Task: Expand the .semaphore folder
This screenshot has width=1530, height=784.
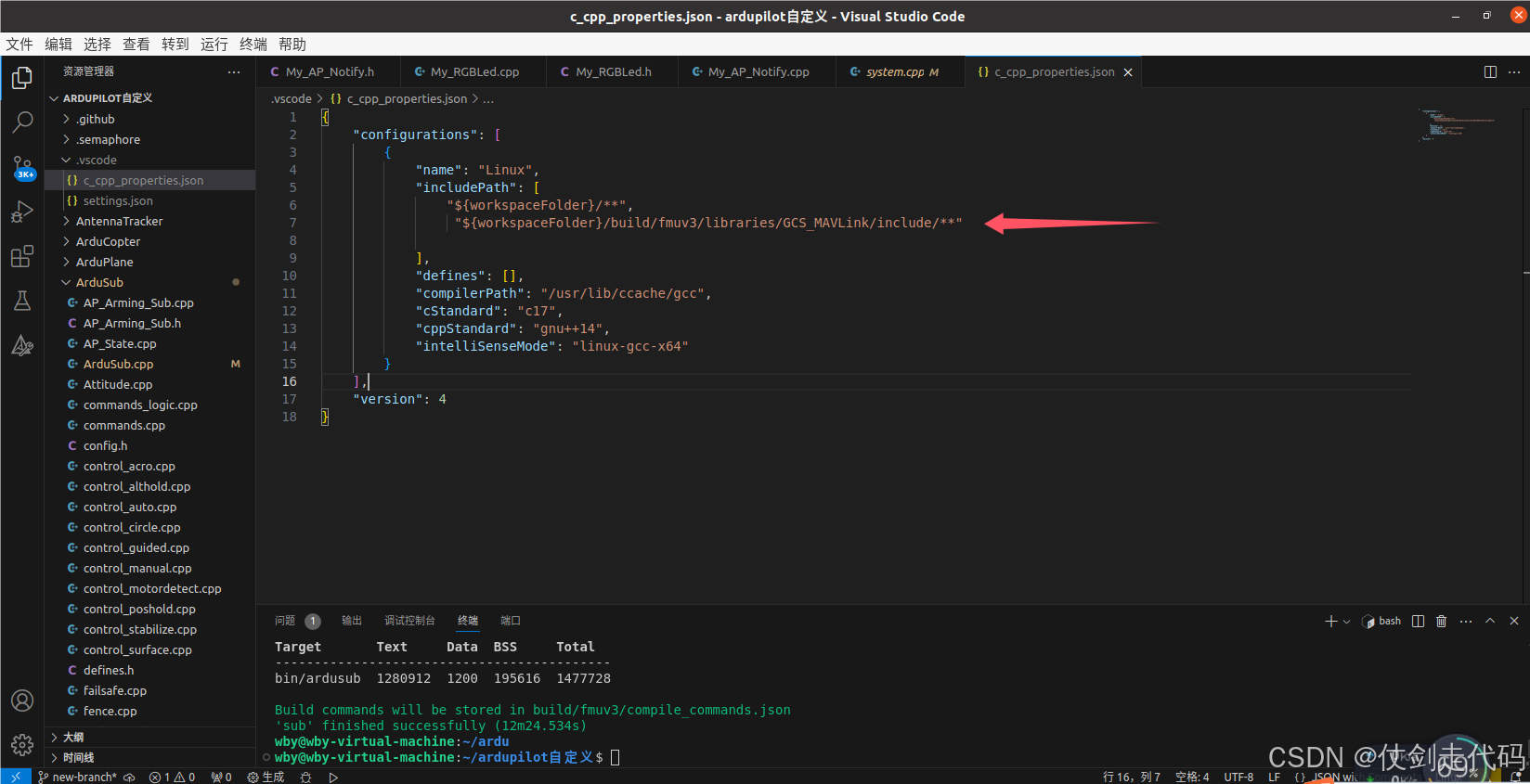Action: pyautogui.click(x=149, y=139)
